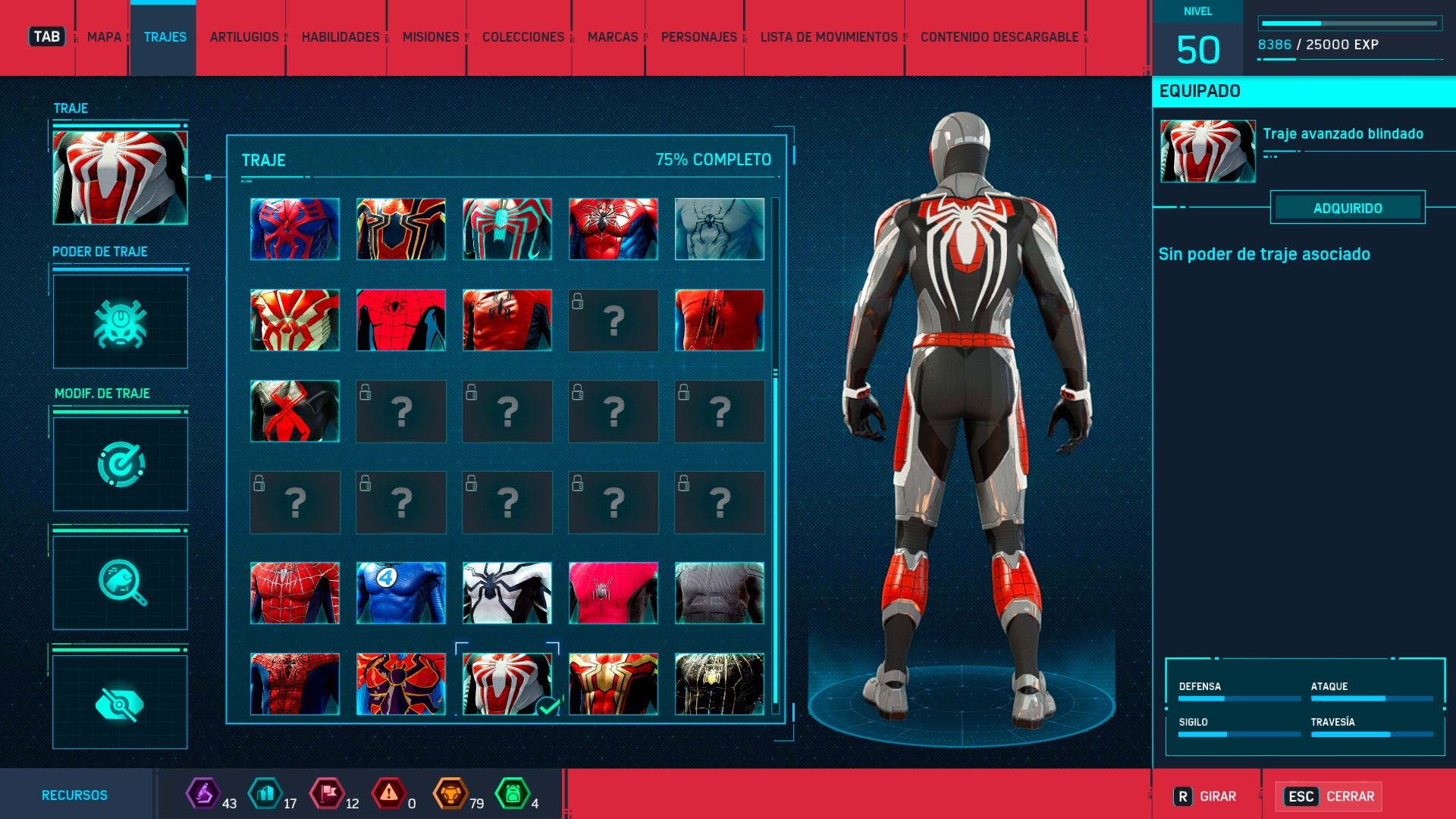
Task: Select the spider suit power icon
Action: pos(120,322)
